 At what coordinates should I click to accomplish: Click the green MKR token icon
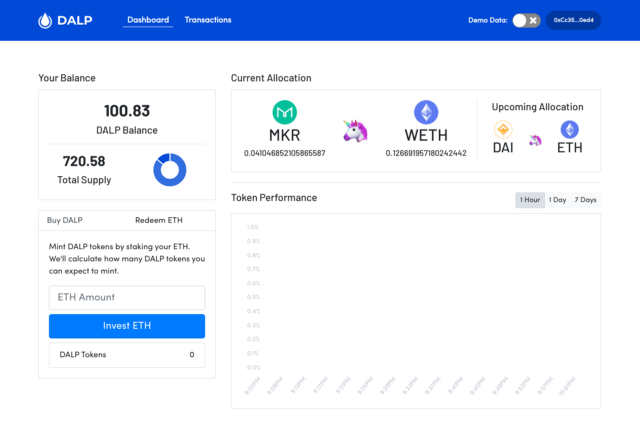click(284, 112)
